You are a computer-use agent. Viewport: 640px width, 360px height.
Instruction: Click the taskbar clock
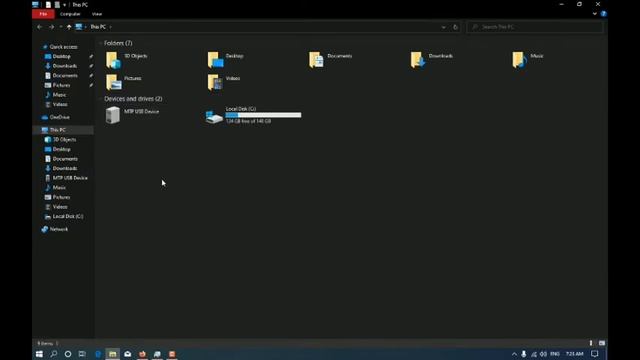click(575, 354)
